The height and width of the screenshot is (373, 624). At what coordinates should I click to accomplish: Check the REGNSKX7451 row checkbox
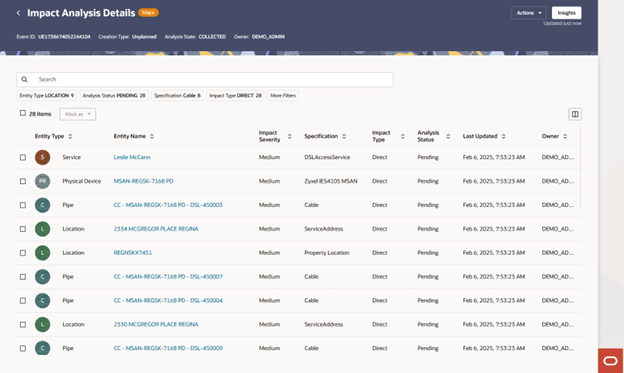point(23,253)
